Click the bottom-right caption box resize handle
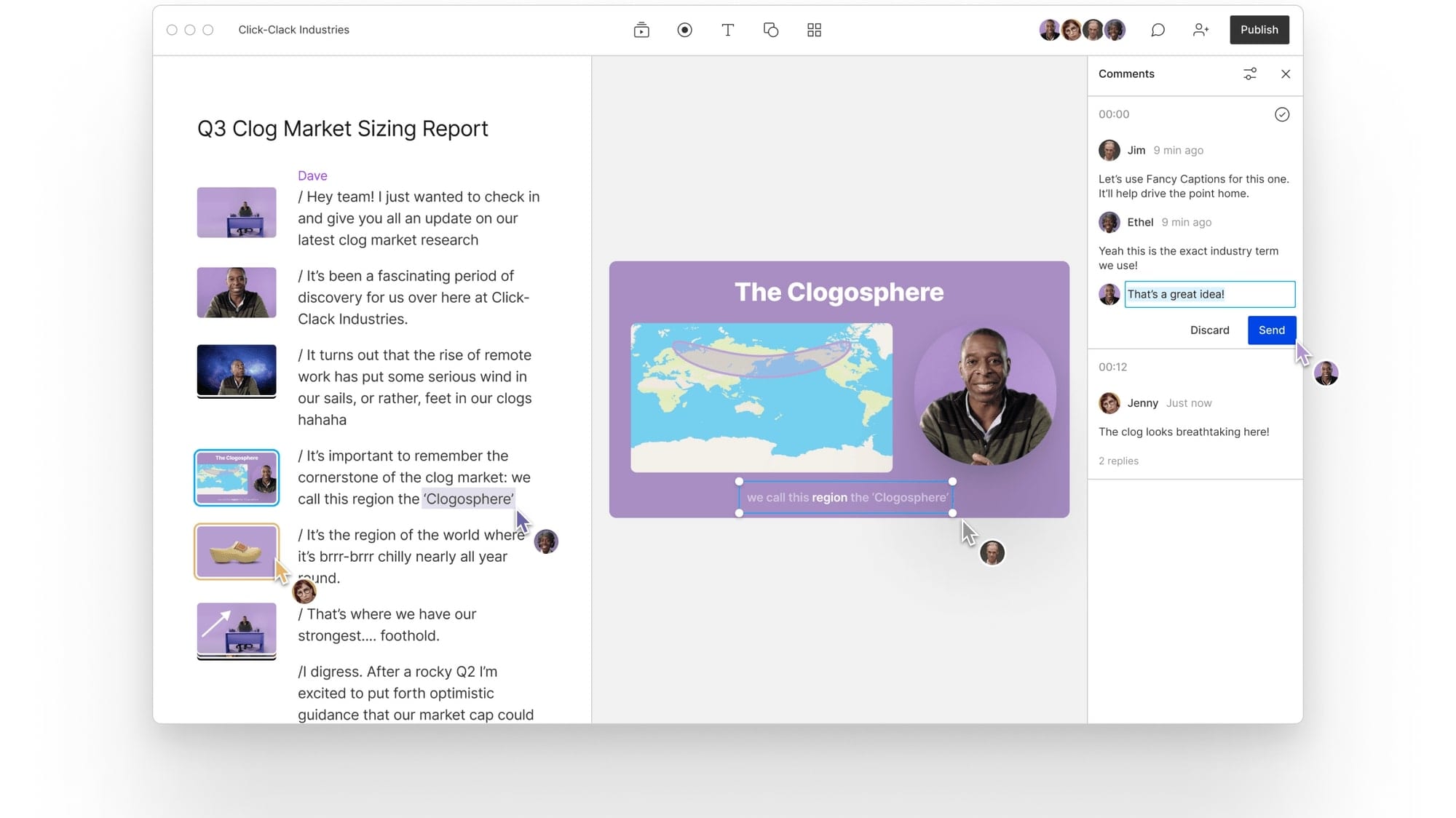This screenshot has width=1456, height=818. coord(952,513)
